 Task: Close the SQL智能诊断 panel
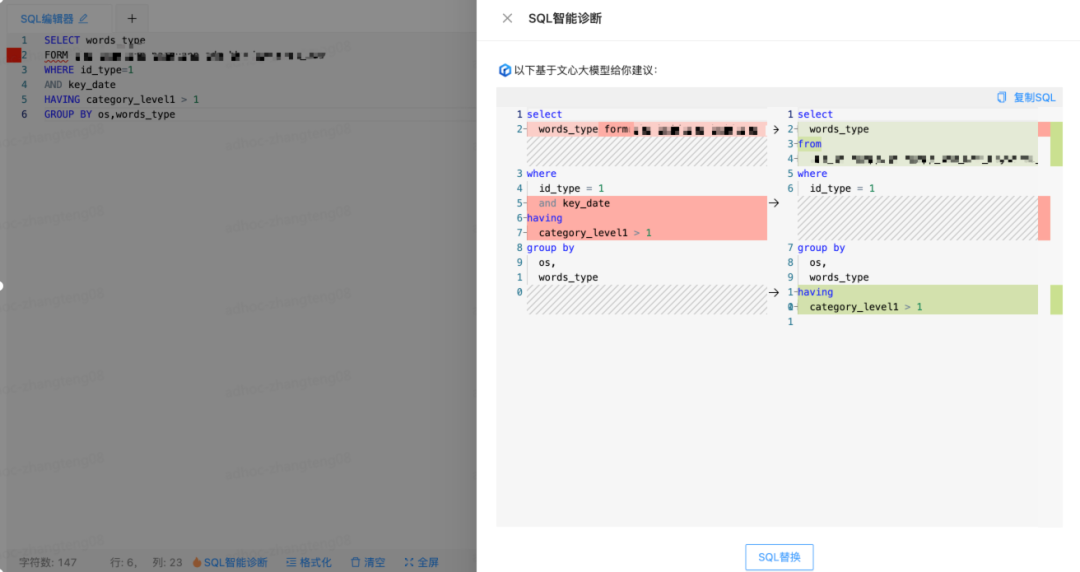[x=507, y=19]
